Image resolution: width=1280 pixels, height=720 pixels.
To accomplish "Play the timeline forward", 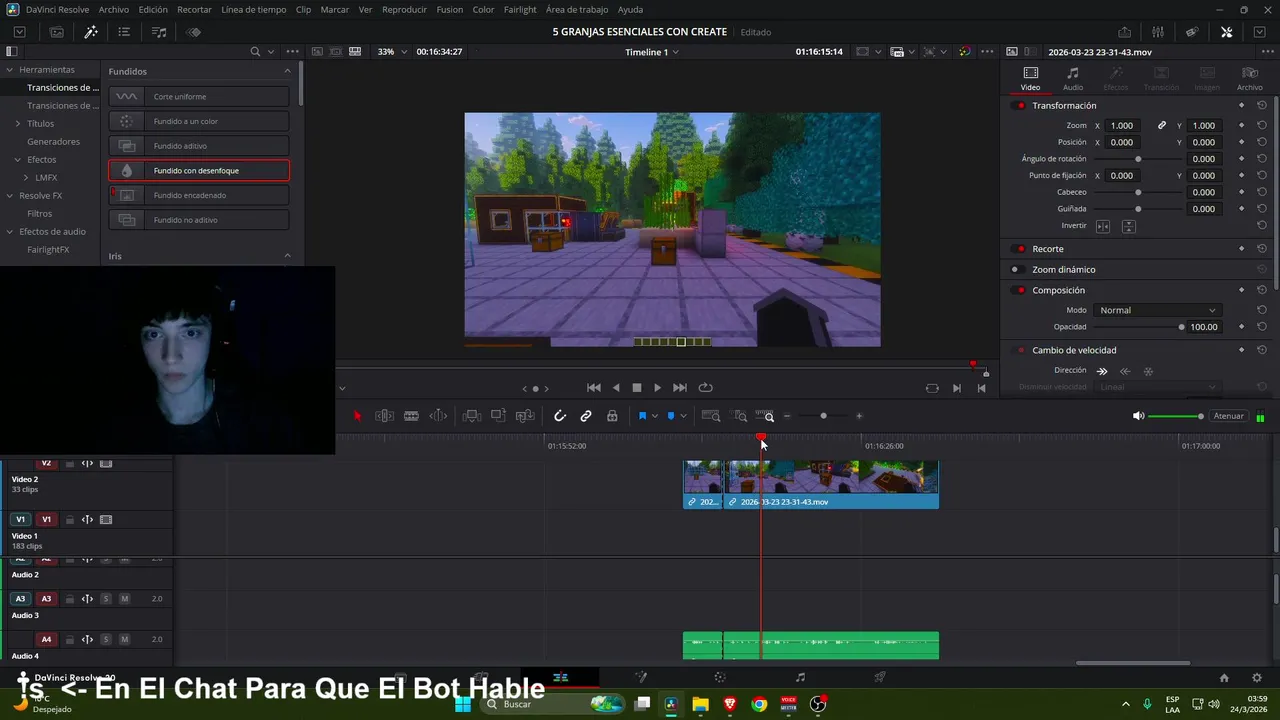I will tap(657, 388).
